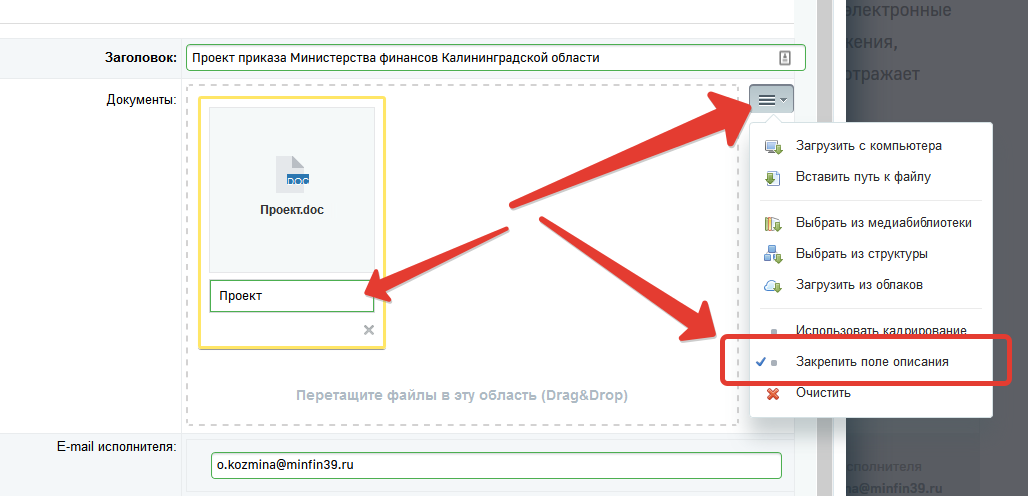Click the DOC file type icon
The height and width of the screenshot is (496, 1028).
point(292,174)
